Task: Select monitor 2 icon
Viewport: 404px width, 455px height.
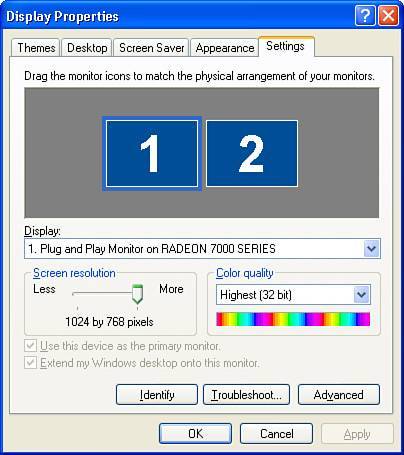Action: click(252, 154)
